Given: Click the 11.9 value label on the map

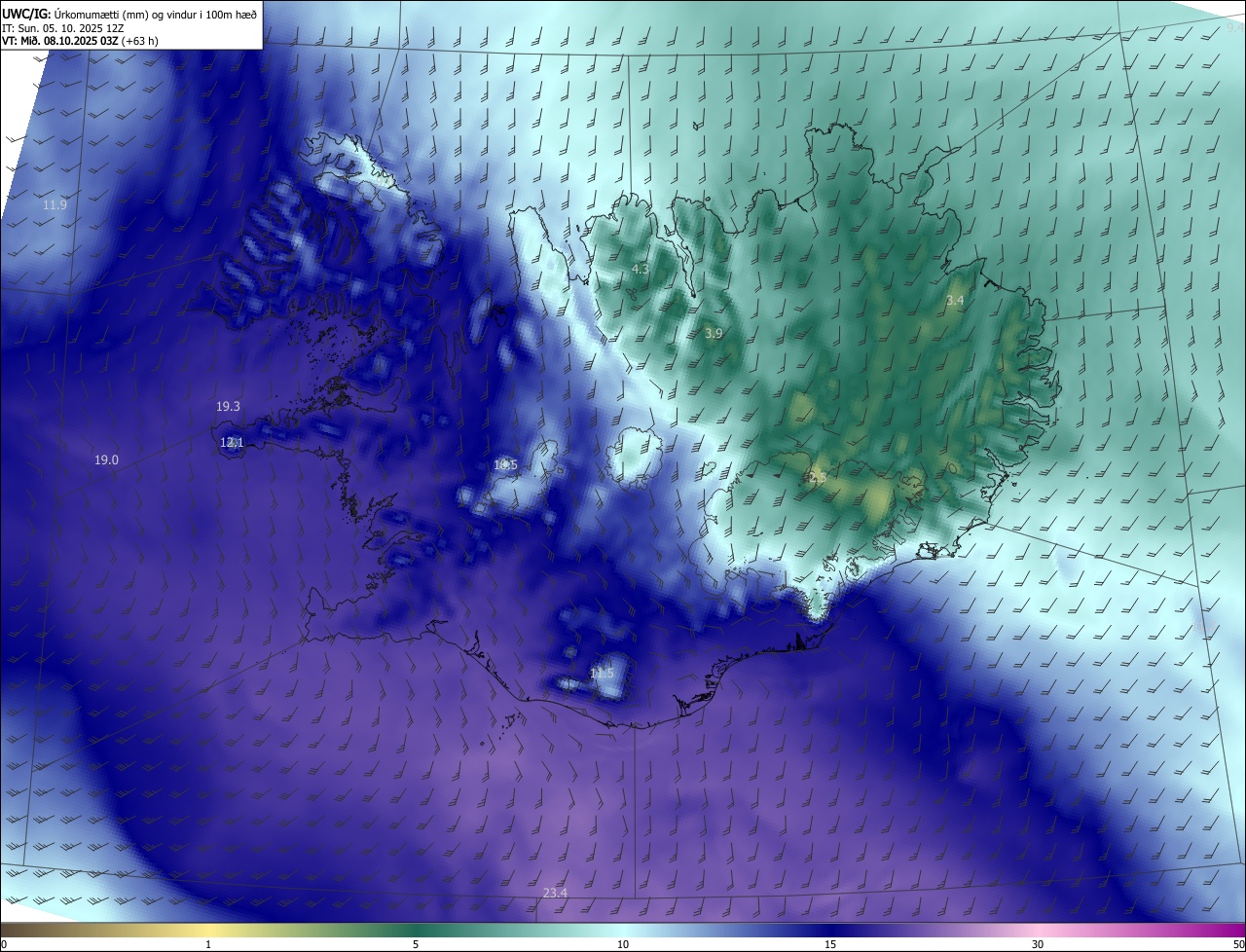Looking at the screenshot, I should 55,204.
